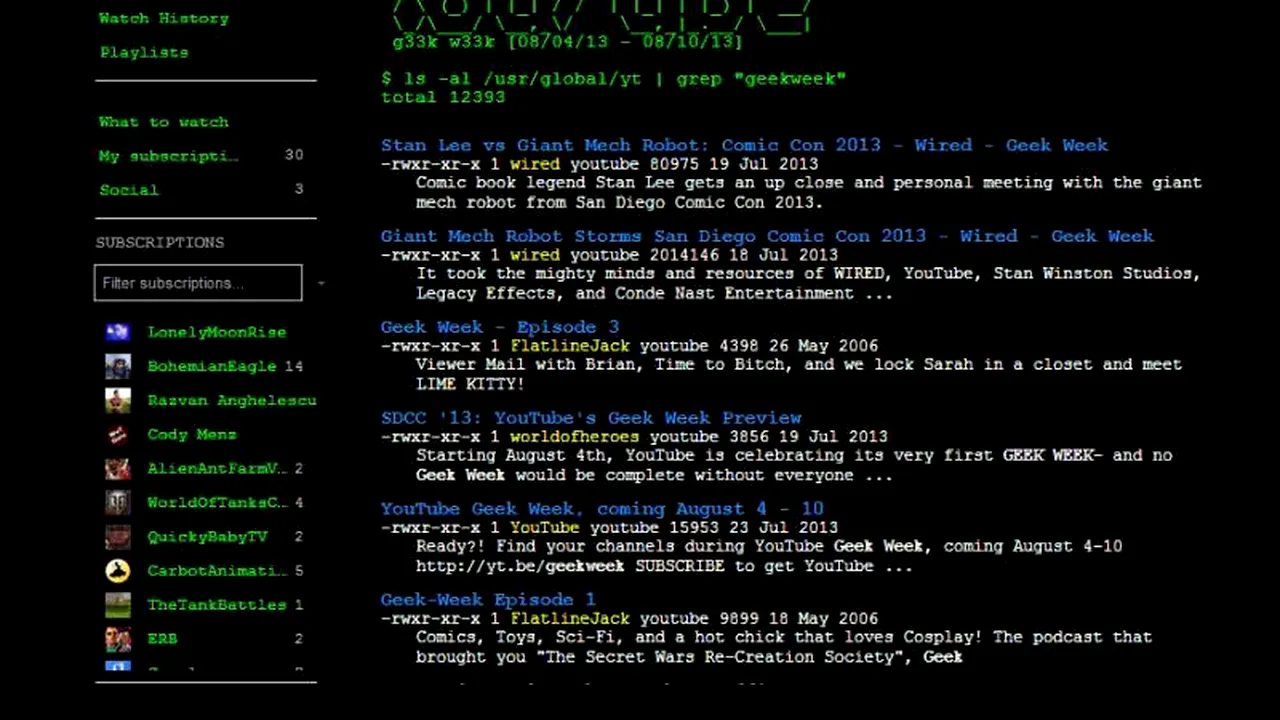Open My subscriptions feed

click(169, 156)
